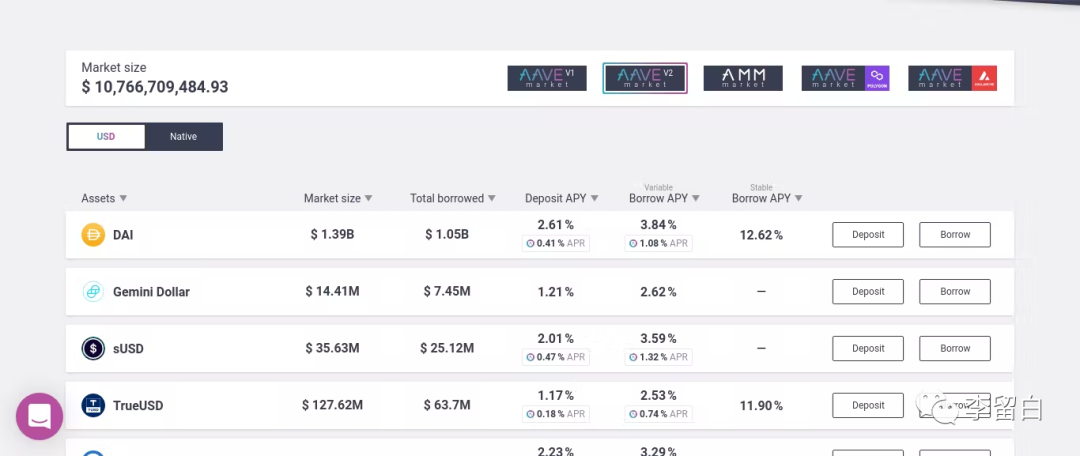The image size is (1080, 456).
Task: Sort by Stable Borrow APY column
Action: tap(767, 198)
